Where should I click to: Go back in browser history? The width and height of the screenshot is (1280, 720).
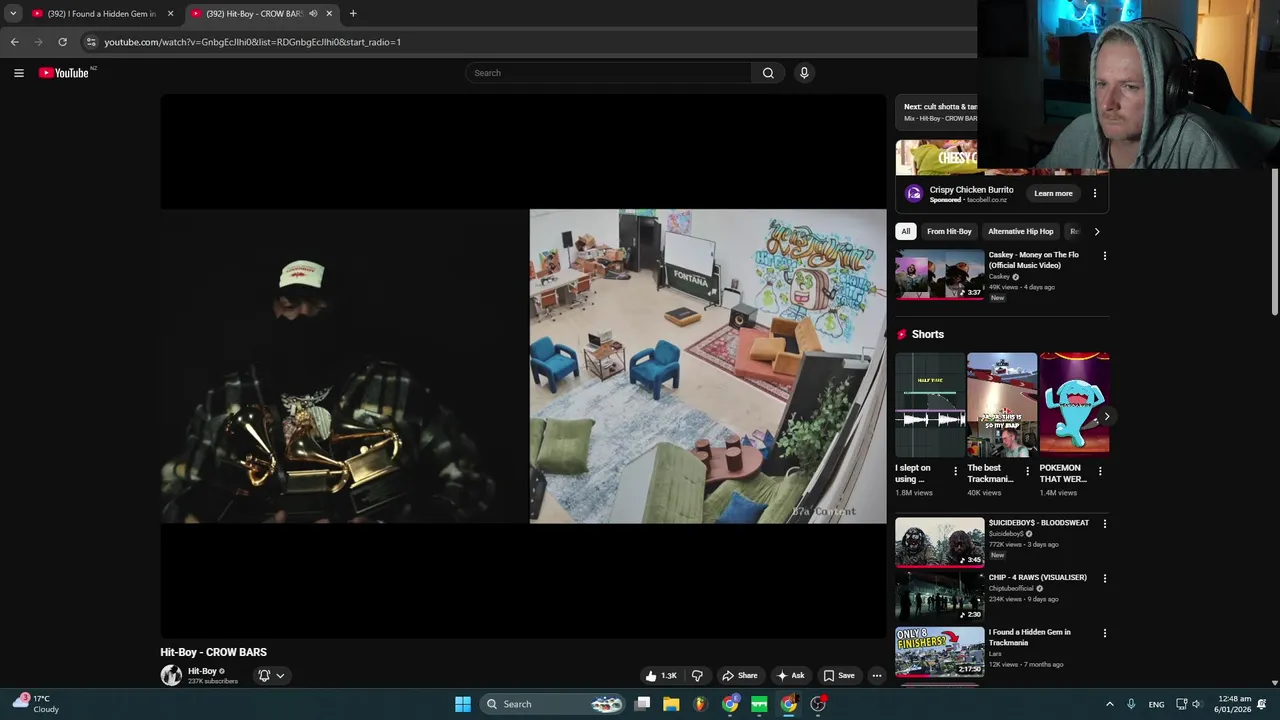[x=14, y=42]
